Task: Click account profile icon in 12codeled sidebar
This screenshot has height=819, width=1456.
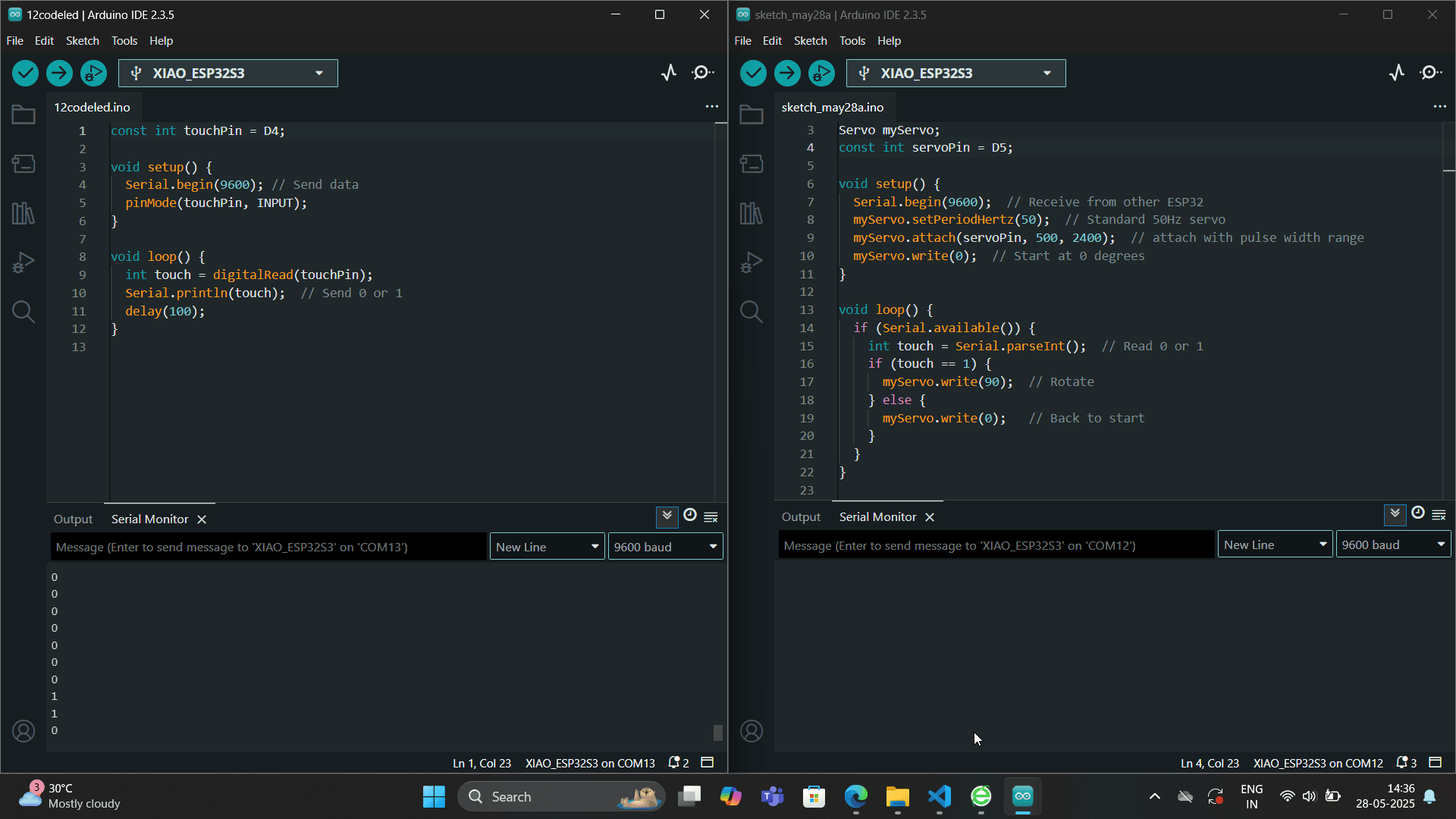Action: (x=24, y=731)
